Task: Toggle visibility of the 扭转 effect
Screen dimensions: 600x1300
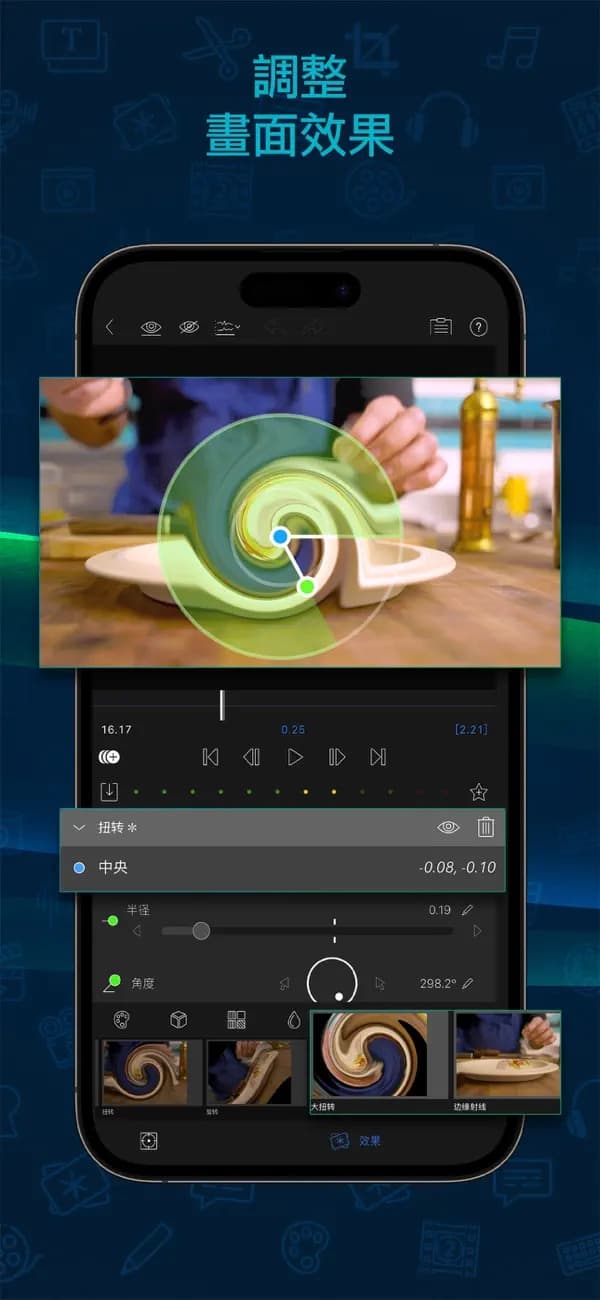Action: point(448,827)
